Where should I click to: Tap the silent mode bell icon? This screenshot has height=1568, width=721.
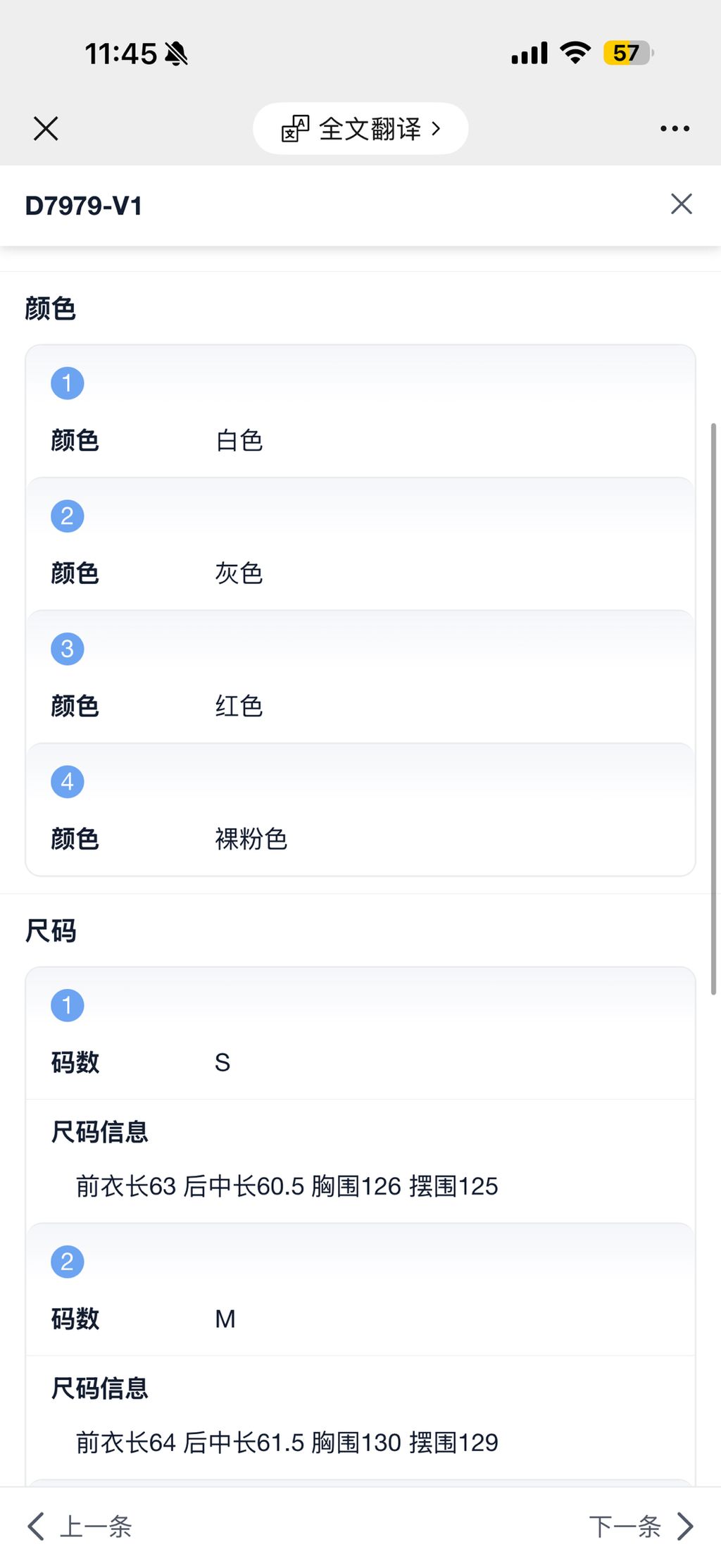click(176, 54)
